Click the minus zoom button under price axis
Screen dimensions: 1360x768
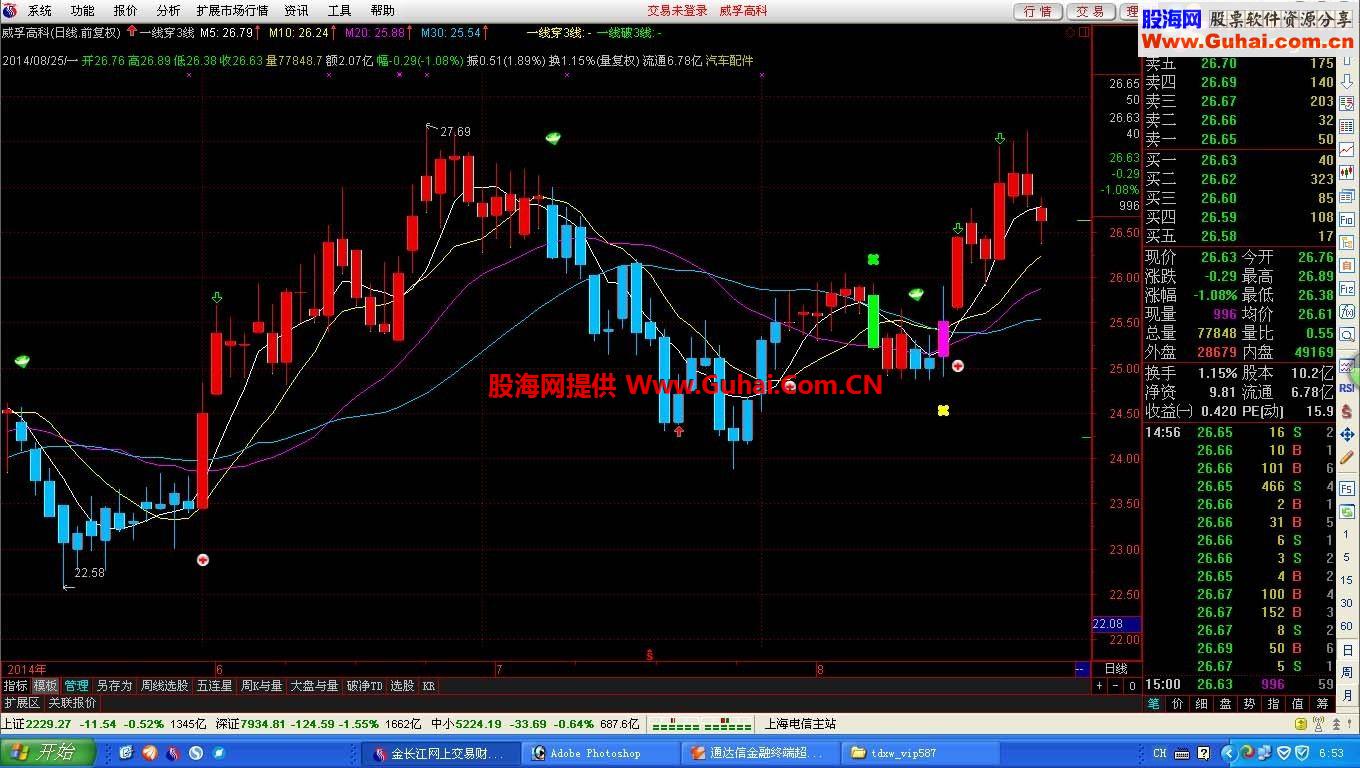pyautogui.click(x=1115, y=686)
